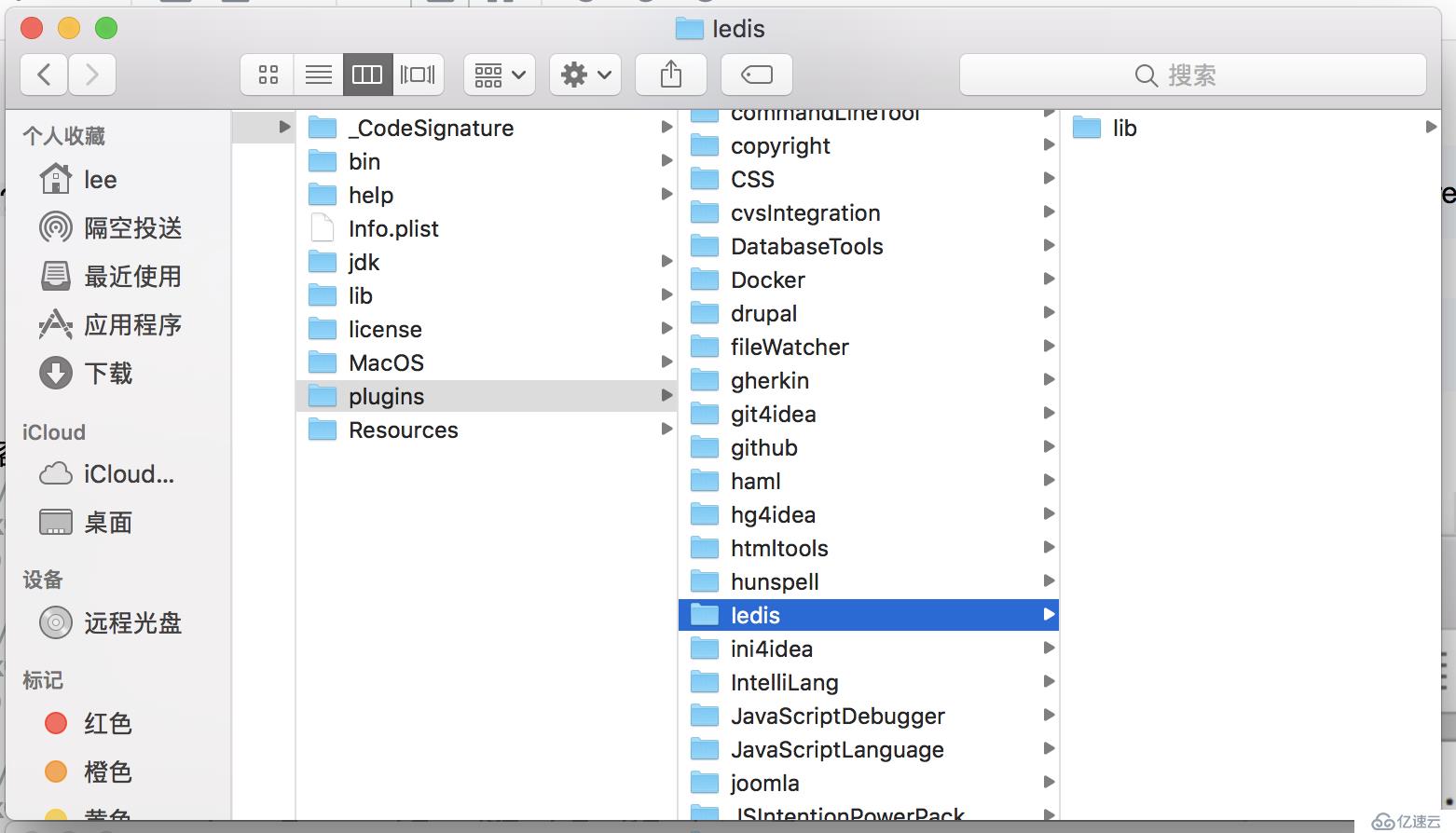Expand the github folder arrow
The width and height of the screenshot is (1456, 833).
click(1049, 447)
